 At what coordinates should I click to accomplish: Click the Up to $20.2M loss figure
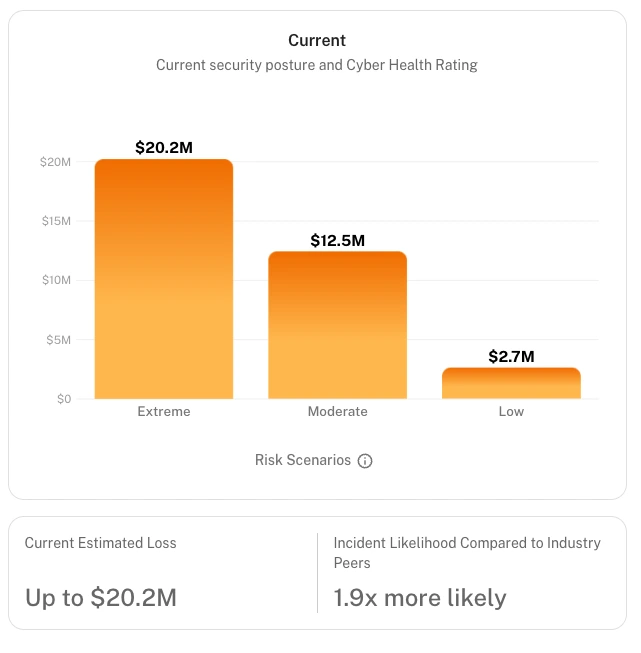click(x=100, y=598)
